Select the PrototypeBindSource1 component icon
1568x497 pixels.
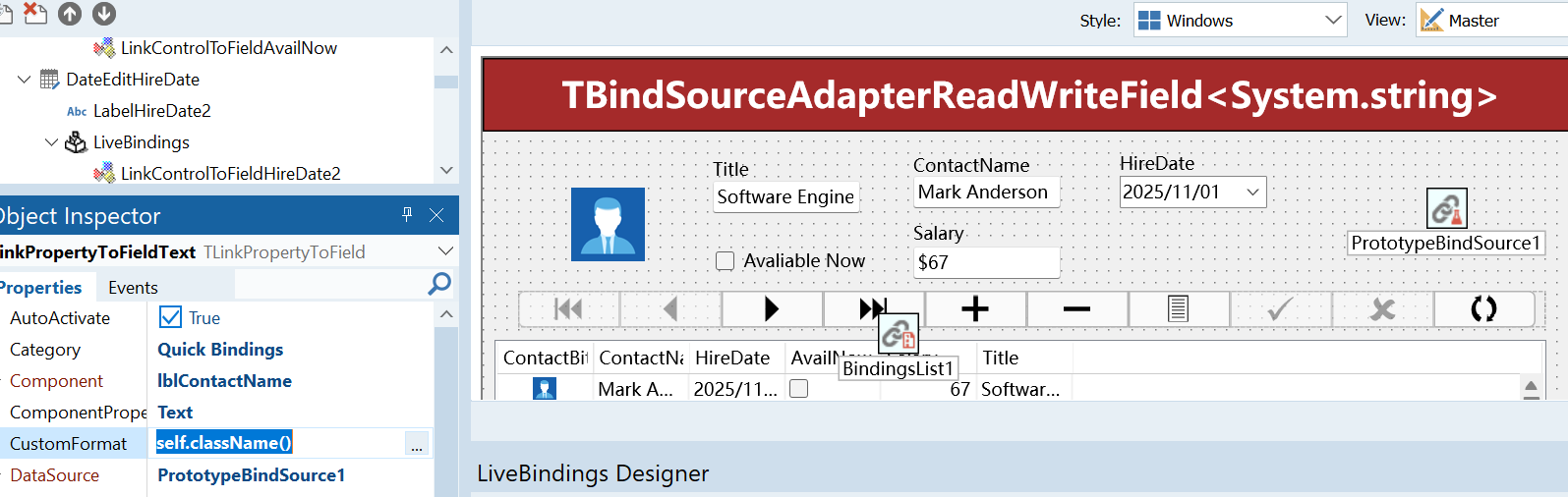coord(1446,208)
